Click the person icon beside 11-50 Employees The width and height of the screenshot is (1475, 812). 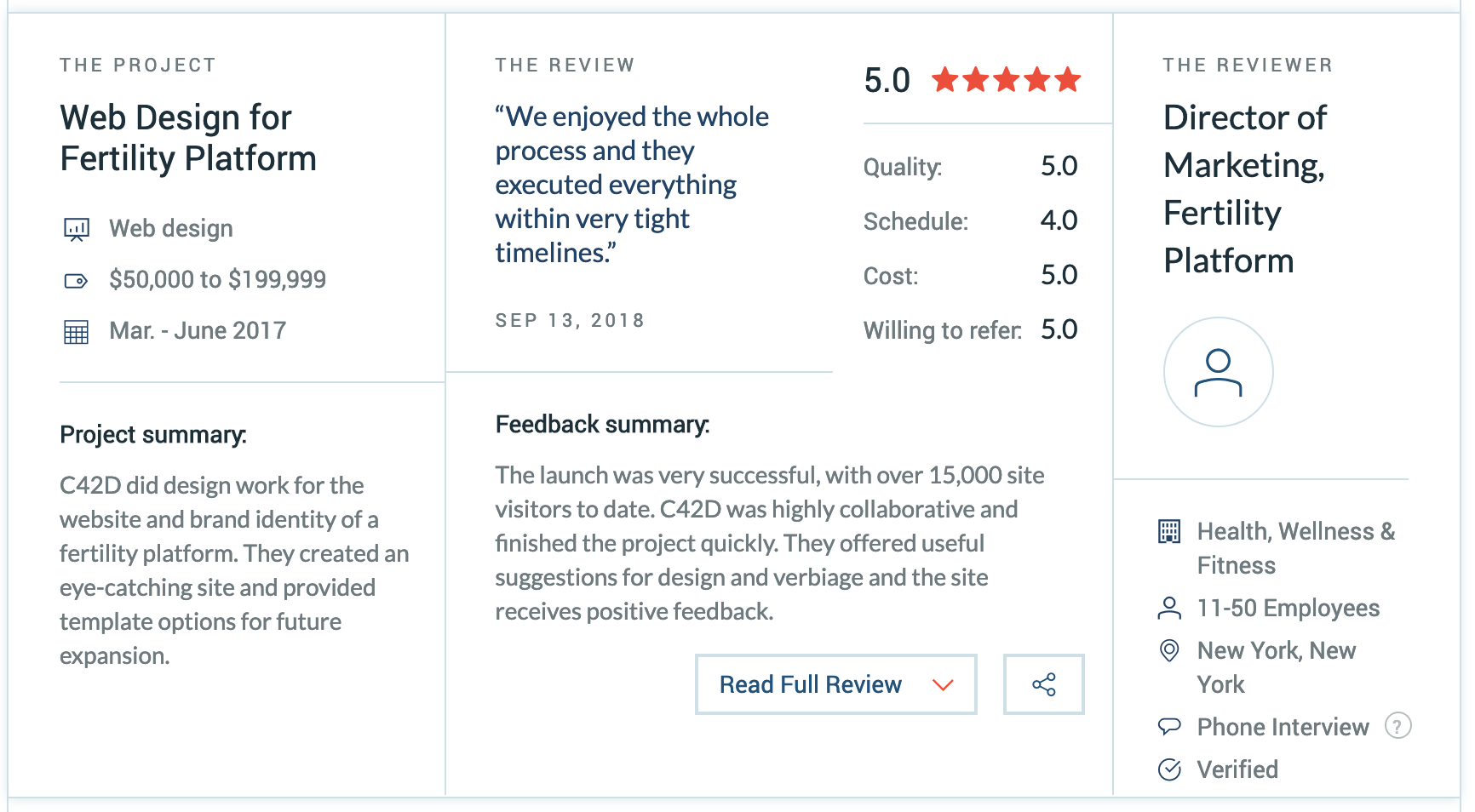pos(1169,608)
